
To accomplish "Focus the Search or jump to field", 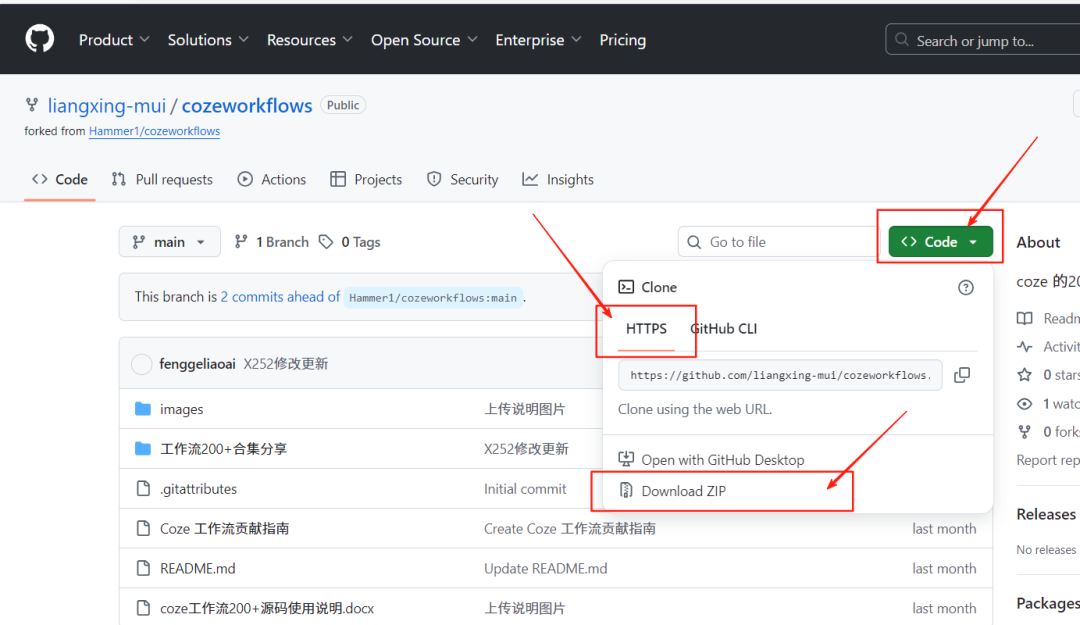I will [983, 40].
